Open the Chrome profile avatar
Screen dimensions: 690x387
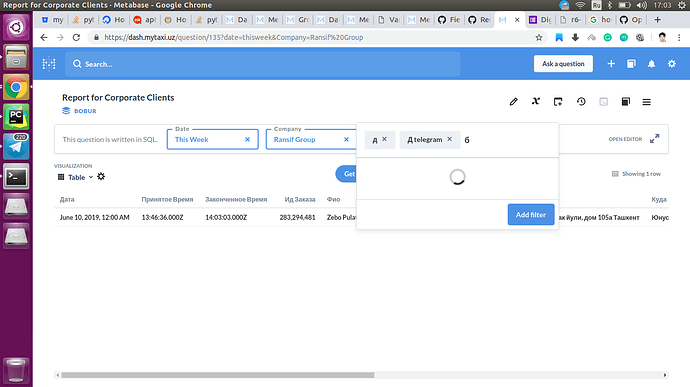pos(662,37)
